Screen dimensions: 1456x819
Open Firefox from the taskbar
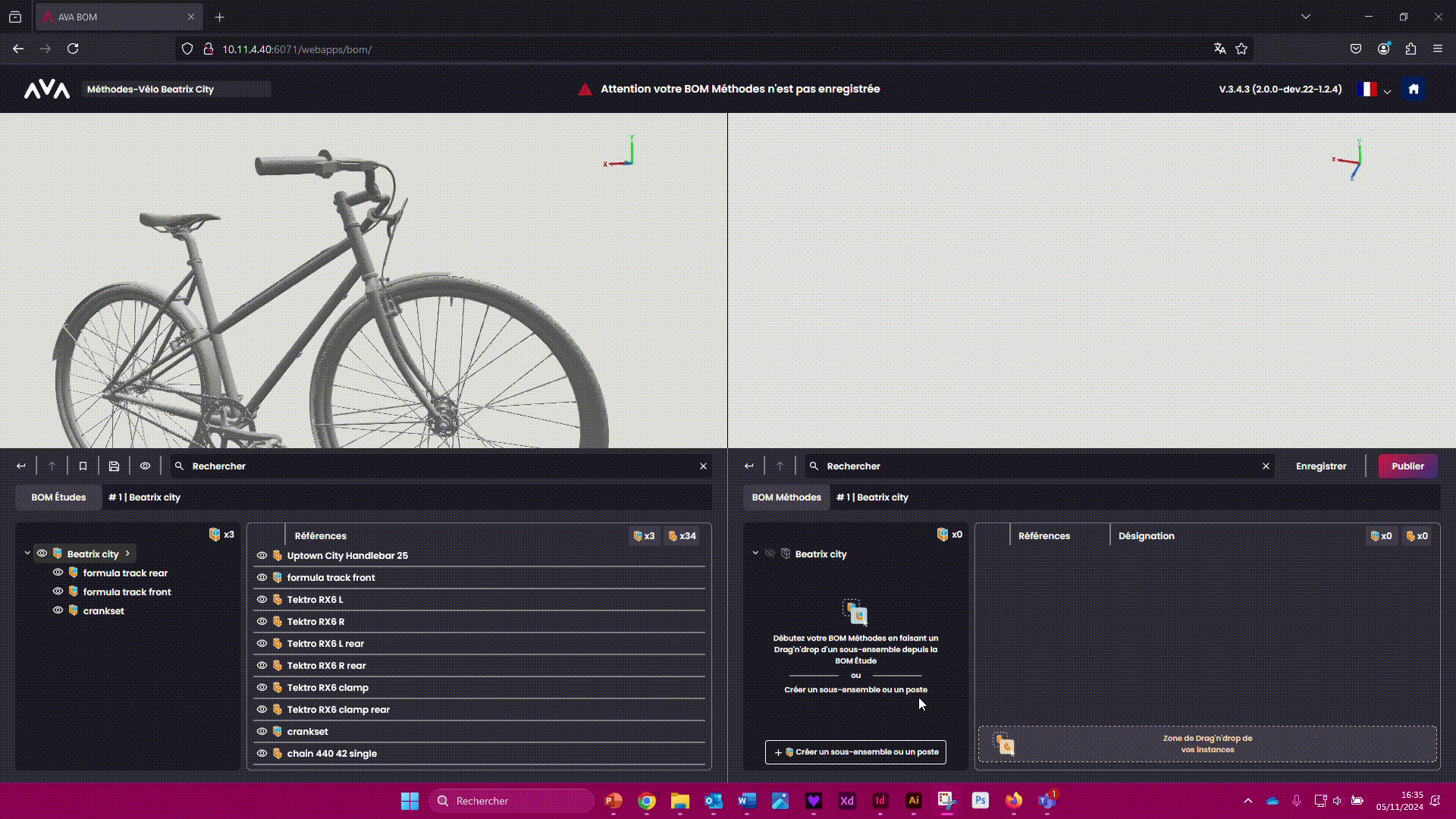pyautogui.click(x=1014, y=801)
